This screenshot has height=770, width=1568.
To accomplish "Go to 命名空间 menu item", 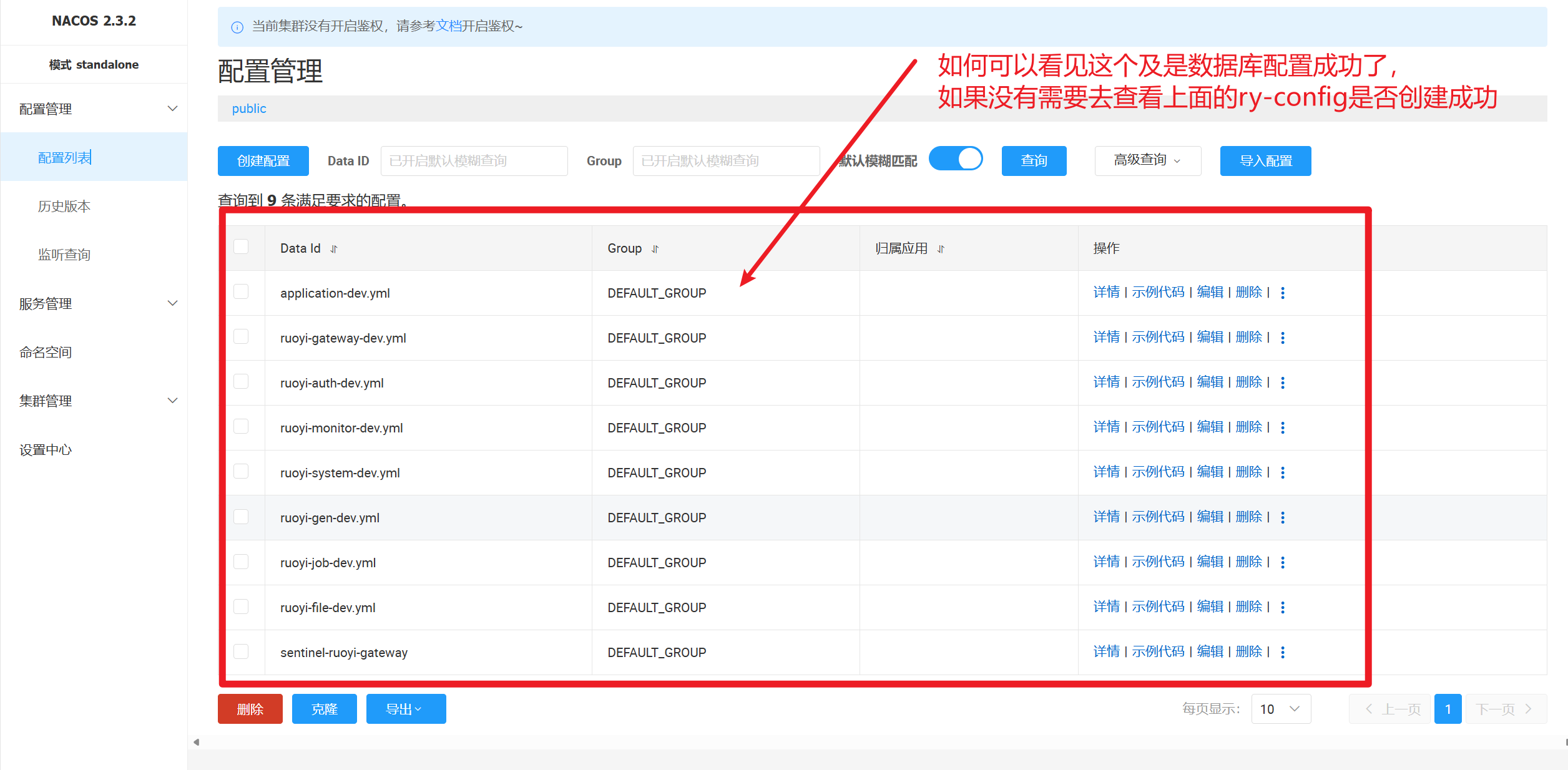I will click(x=46, y=352).
